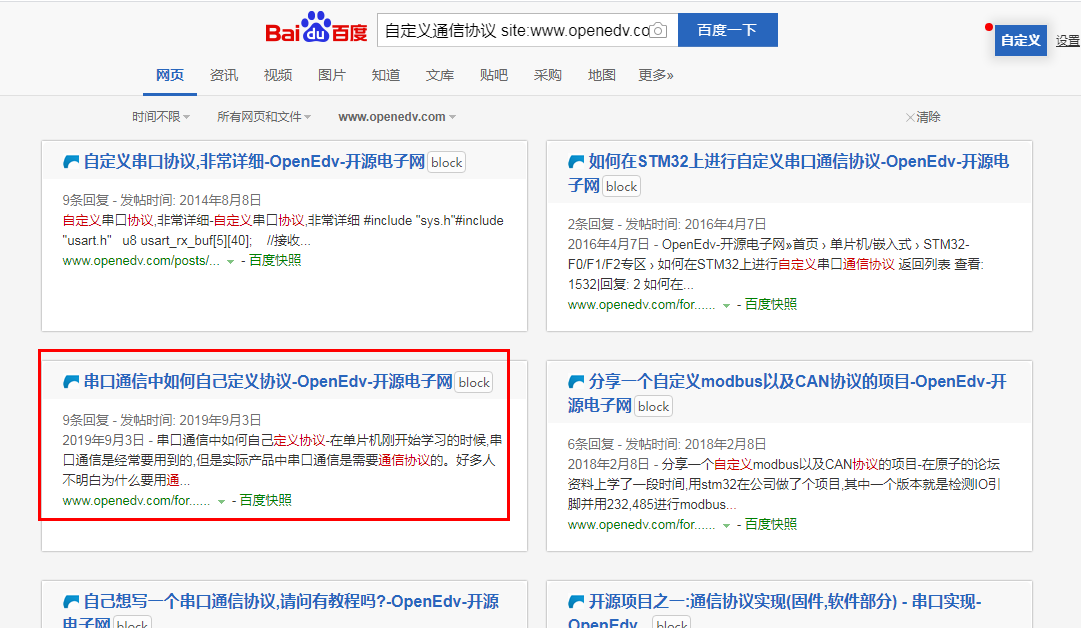
Task: Open result 分享一个自定义modbus以及CAN协议的项目
Action: pyautogui.click(x=787, y=393)
